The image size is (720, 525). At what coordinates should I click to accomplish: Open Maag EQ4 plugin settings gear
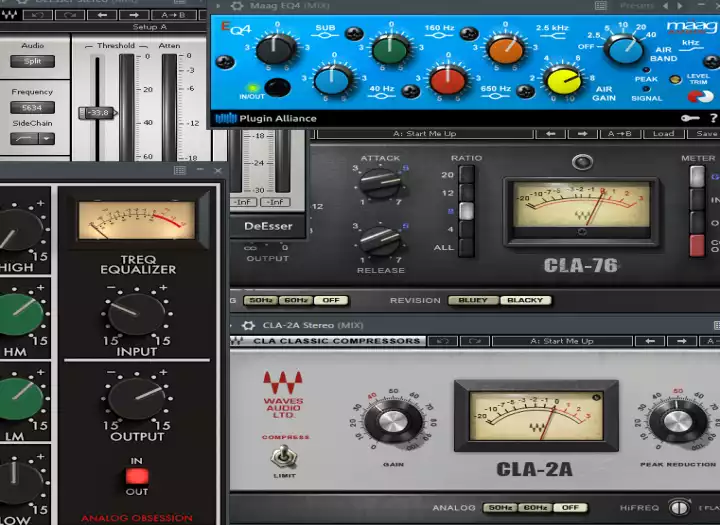(x=237, y=6)
